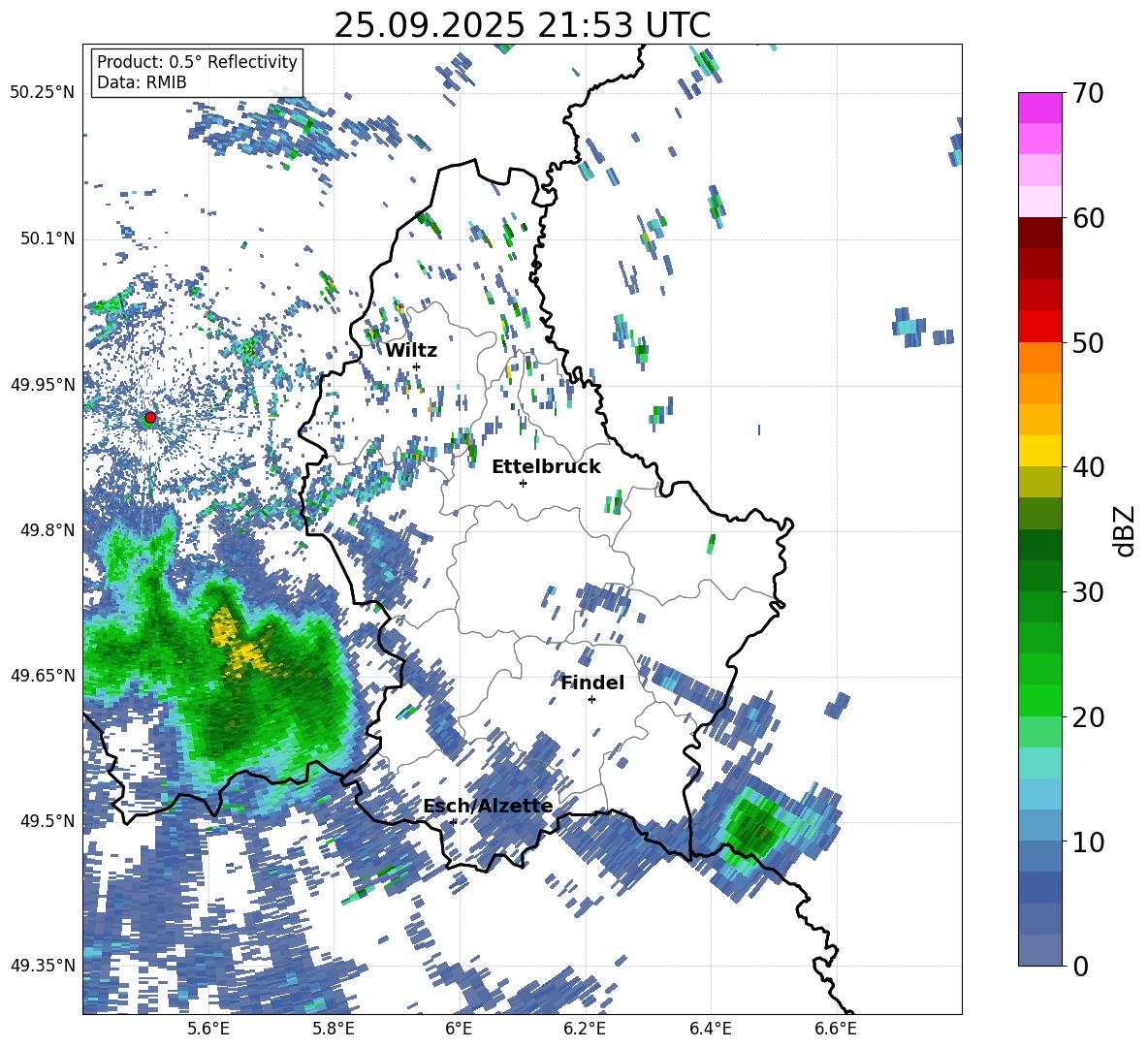
Task: Click the Findel station cross marker
Action: click(x=591, y=700)
